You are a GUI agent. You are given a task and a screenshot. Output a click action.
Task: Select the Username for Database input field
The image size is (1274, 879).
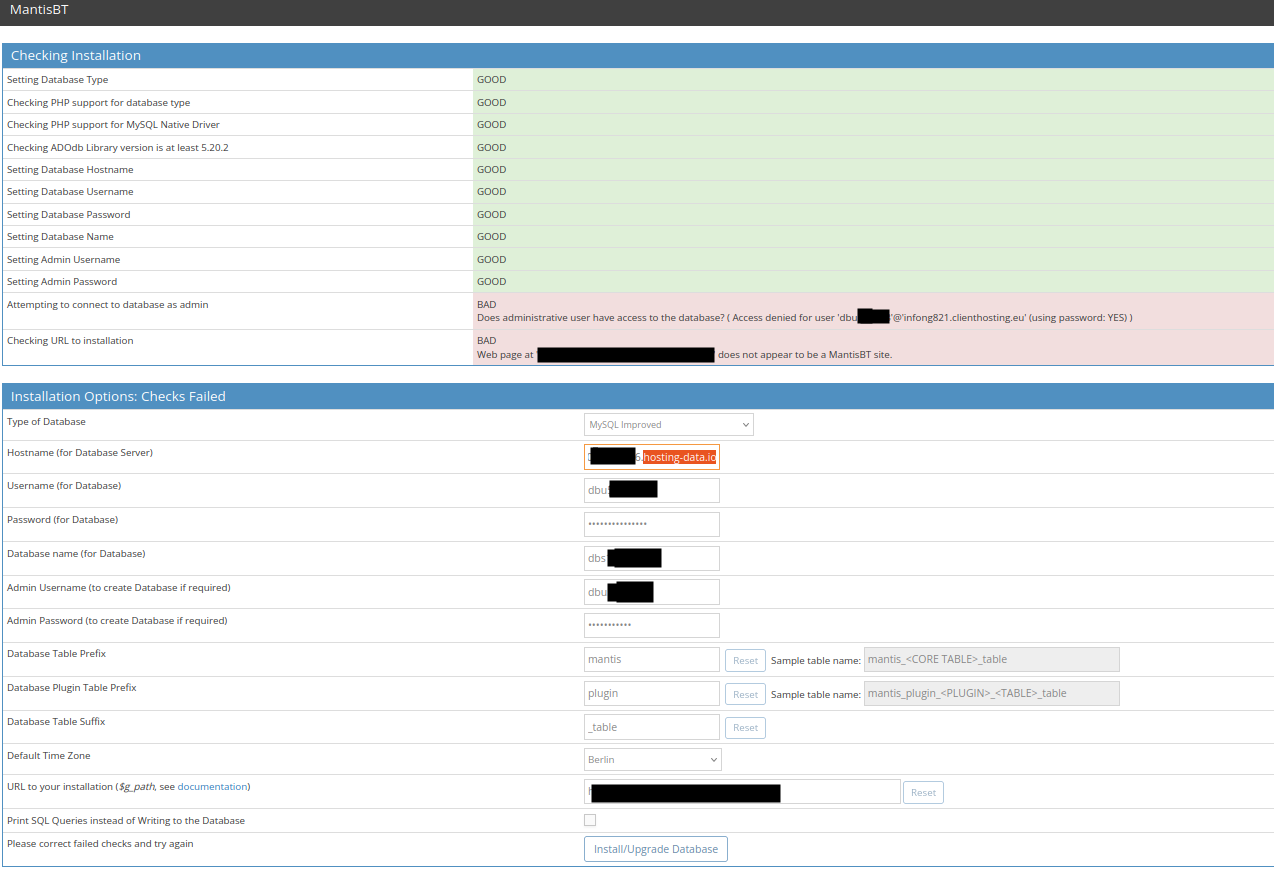651,490
